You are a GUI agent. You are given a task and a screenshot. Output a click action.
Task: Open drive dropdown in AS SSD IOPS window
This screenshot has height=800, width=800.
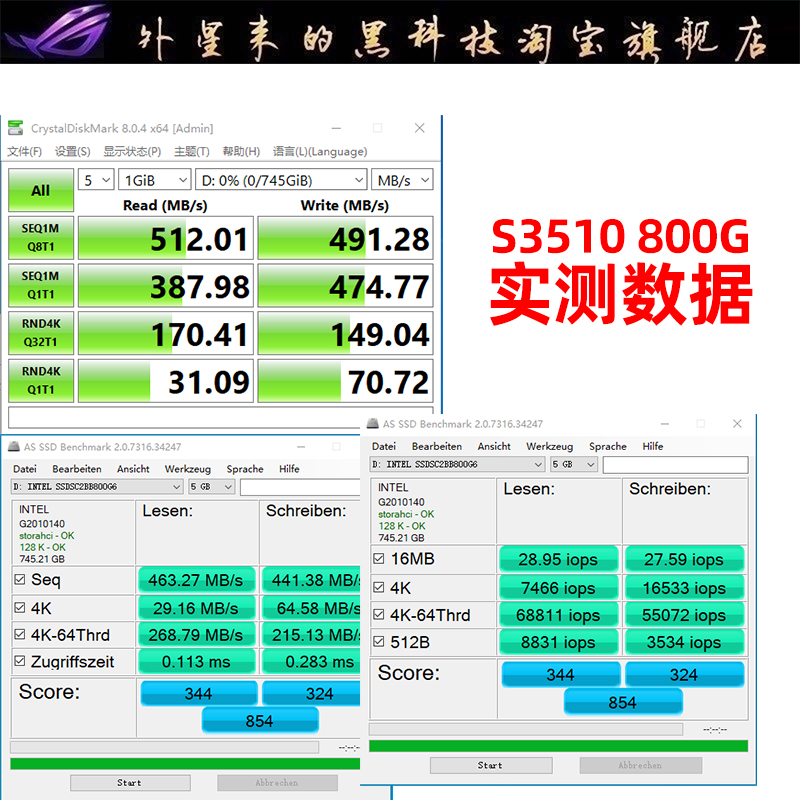(457, 464)
